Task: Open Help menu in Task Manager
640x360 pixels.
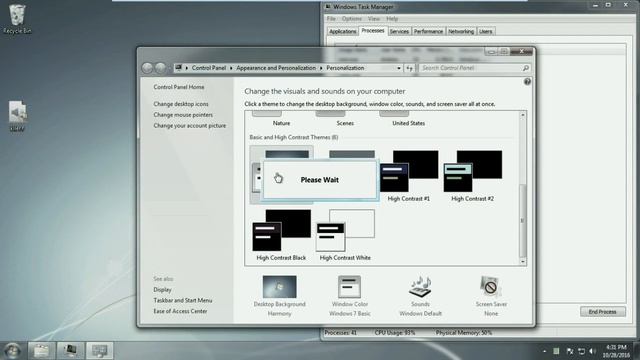Action: [392, 19]
